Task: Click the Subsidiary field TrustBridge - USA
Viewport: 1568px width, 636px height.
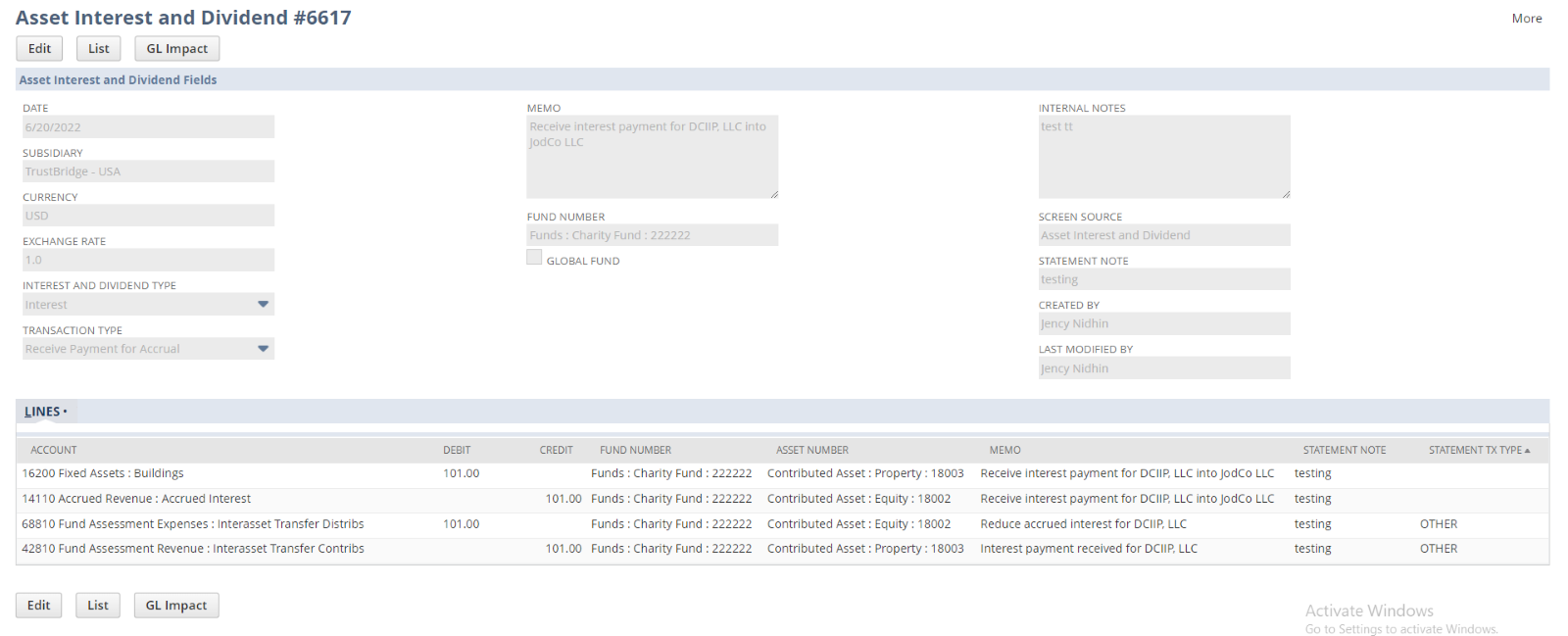Action: pos(148,171)
